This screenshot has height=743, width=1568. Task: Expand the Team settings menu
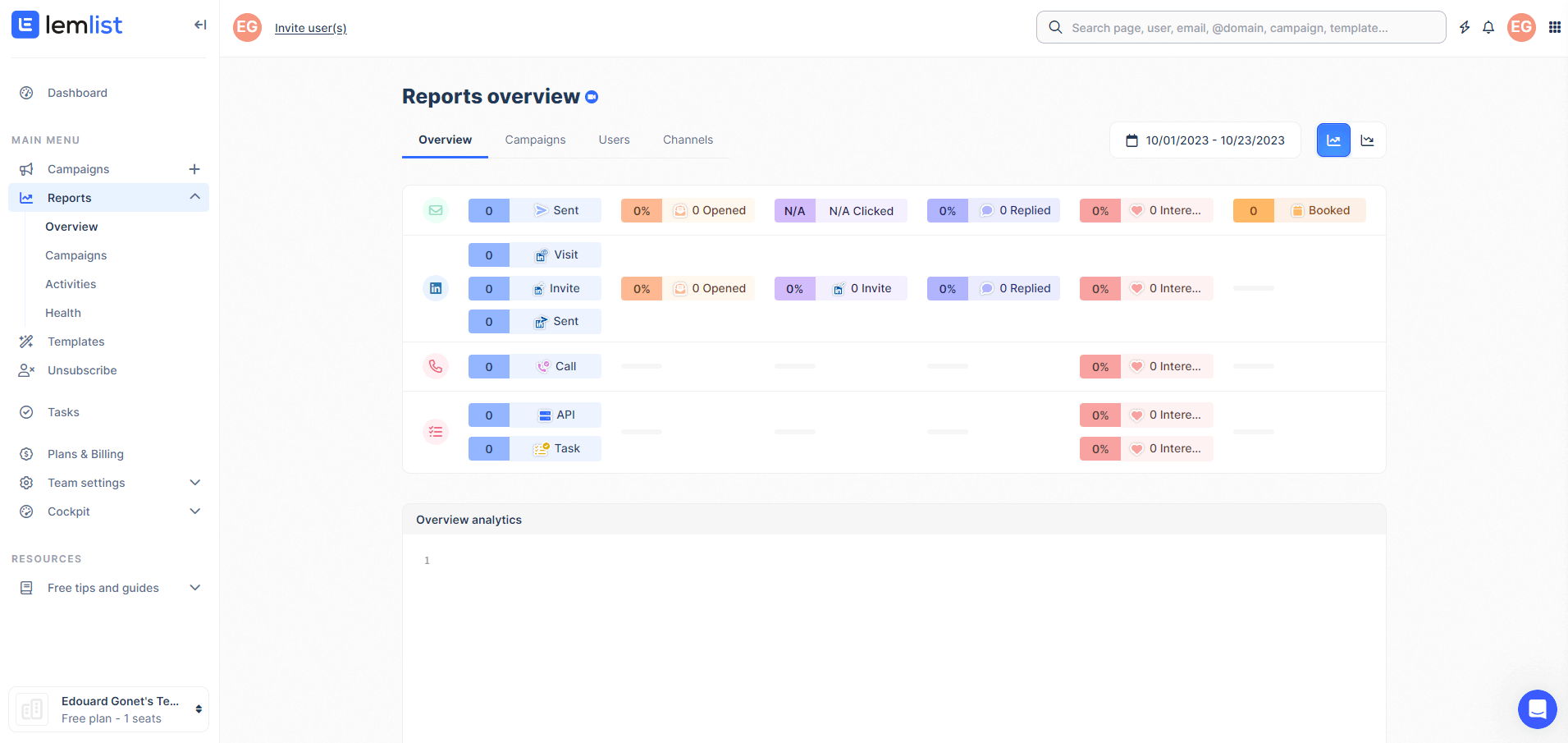tap(194, 482)
